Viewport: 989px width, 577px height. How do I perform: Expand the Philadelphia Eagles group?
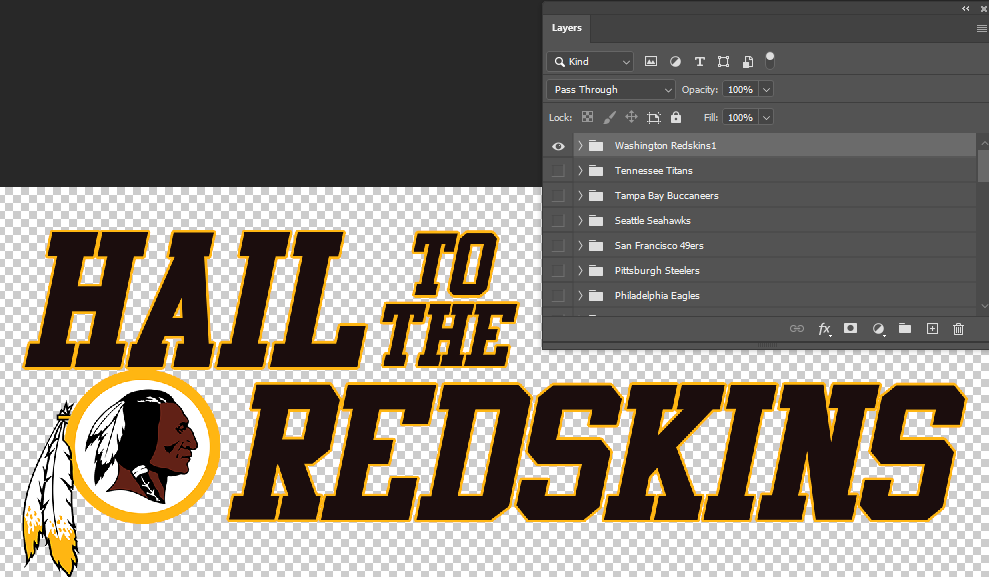580,295
